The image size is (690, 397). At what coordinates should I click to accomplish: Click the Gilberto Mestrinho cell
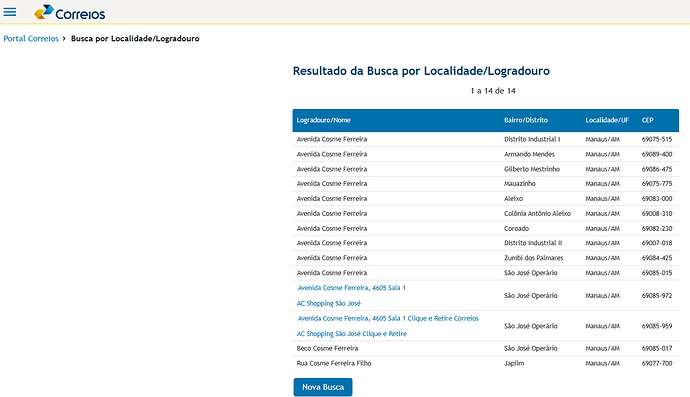[x=532, y=169]
